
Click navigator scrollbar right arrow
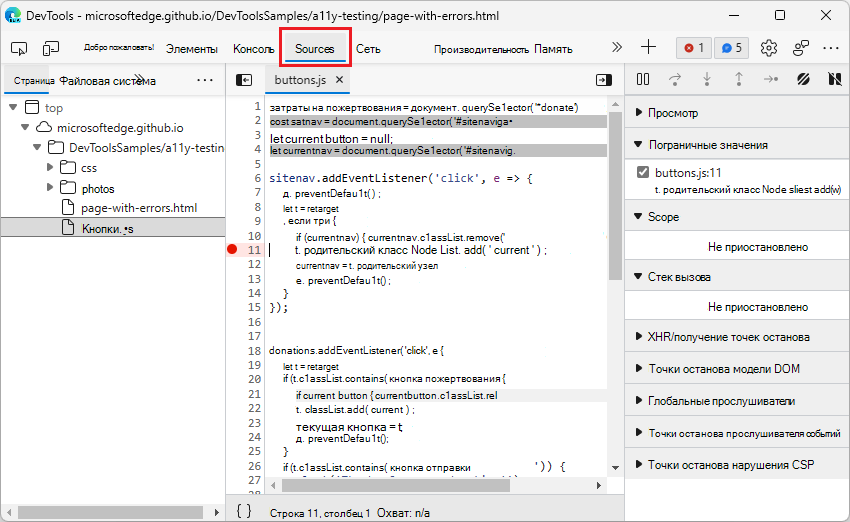217,512
